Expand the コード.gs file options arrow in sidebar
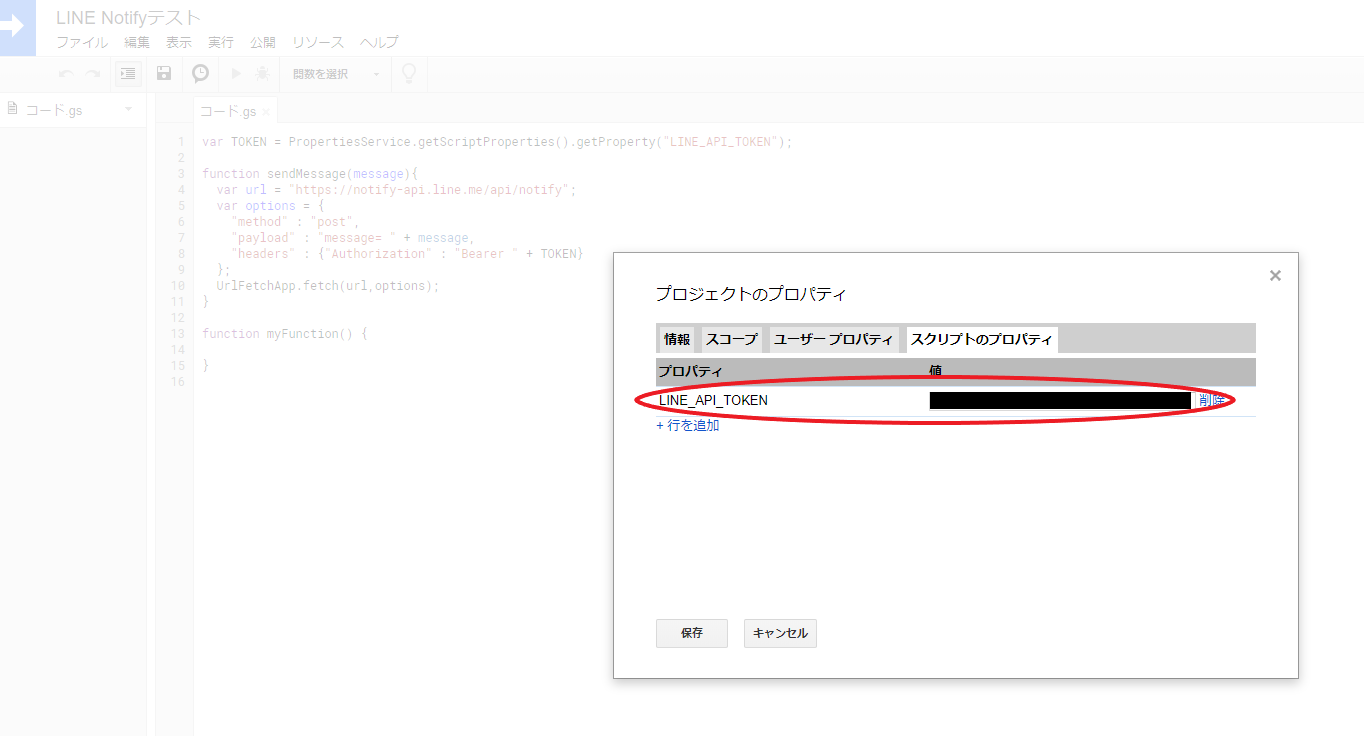 tap(129, 109)
